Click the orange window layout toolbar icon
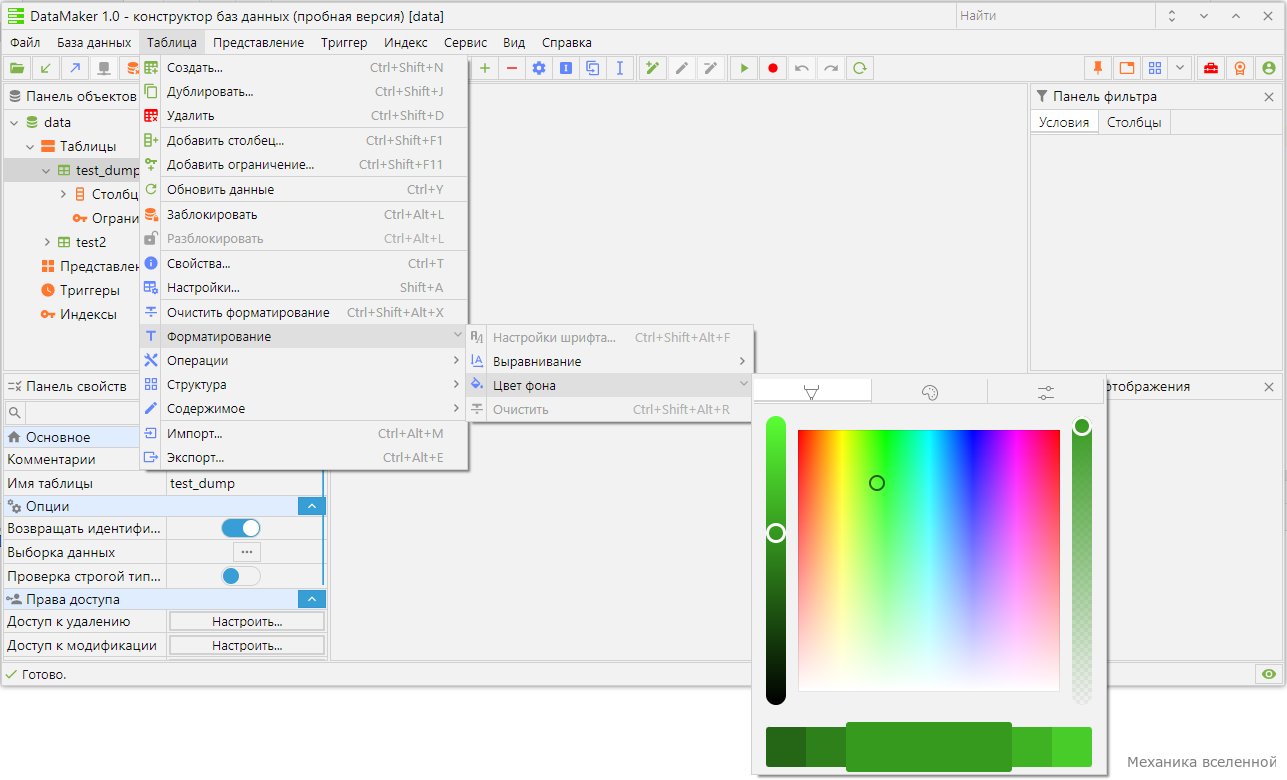Viewport: 1287px width, 780px height. pos(1127,68)
